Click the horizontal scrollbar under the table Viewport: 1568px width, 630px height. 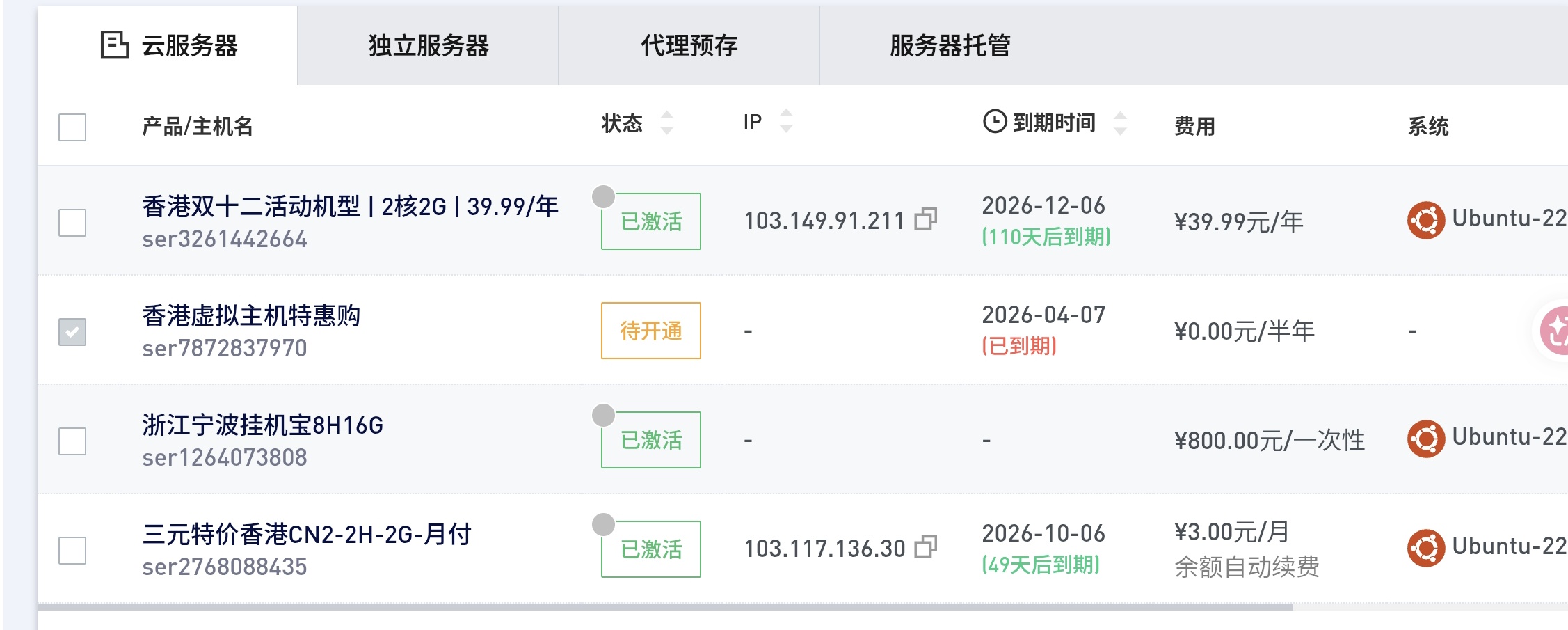coord(665,607)
